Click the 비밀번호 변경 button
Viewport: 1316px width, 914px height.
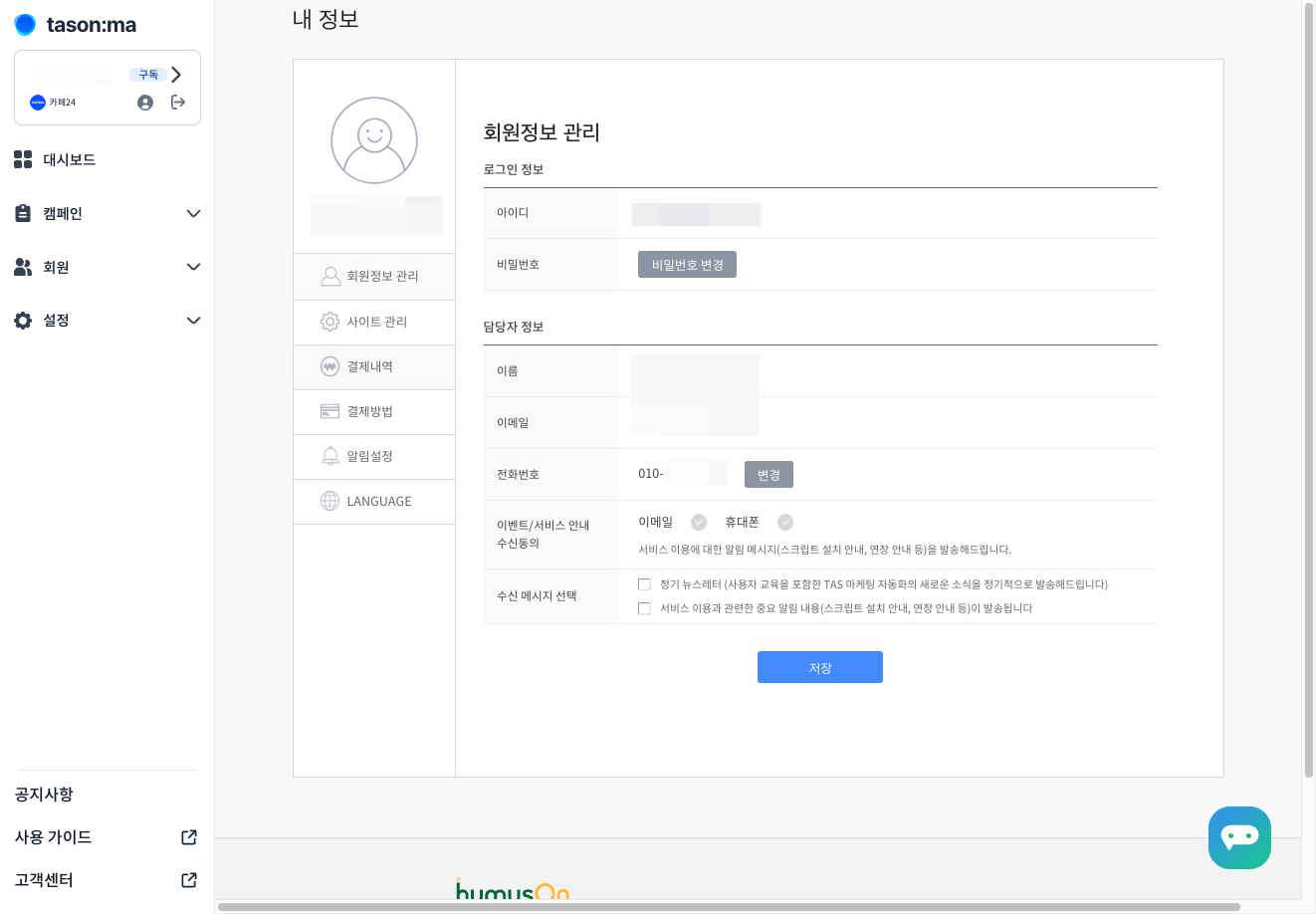tap(687, 265)
